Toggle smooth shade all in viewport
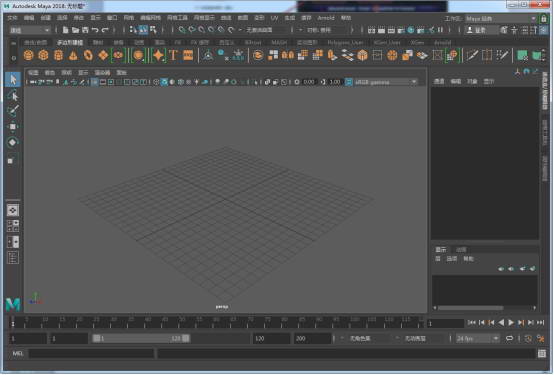Image resolution: width=554 pixels, height=375 pixels. pyautogui.click(x=164, y=82)
